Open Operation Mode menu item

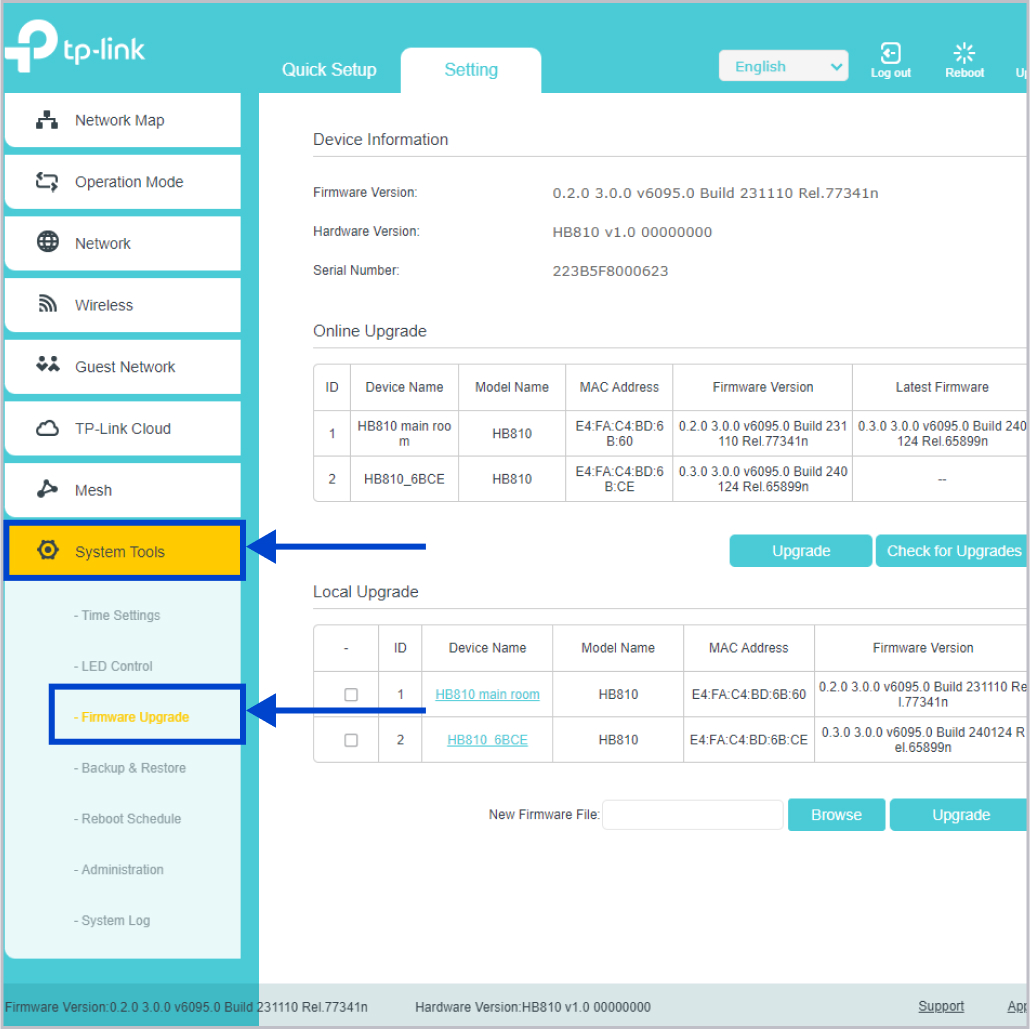(123, 182)
